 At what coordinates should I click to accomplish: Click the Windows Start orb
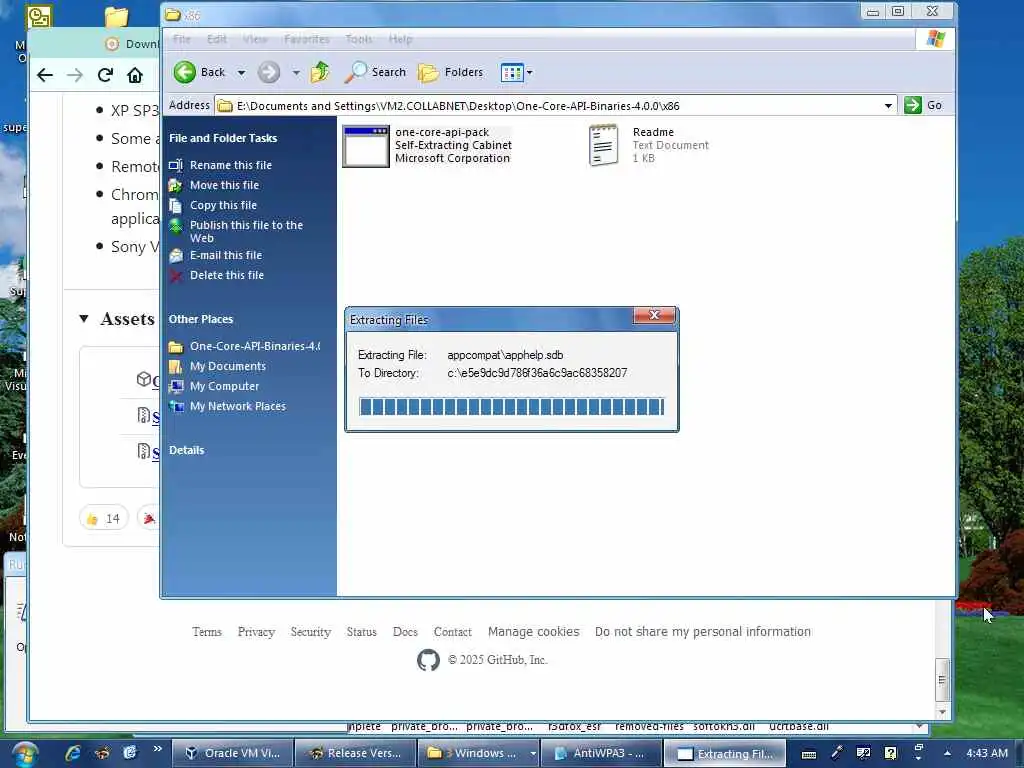24,754
